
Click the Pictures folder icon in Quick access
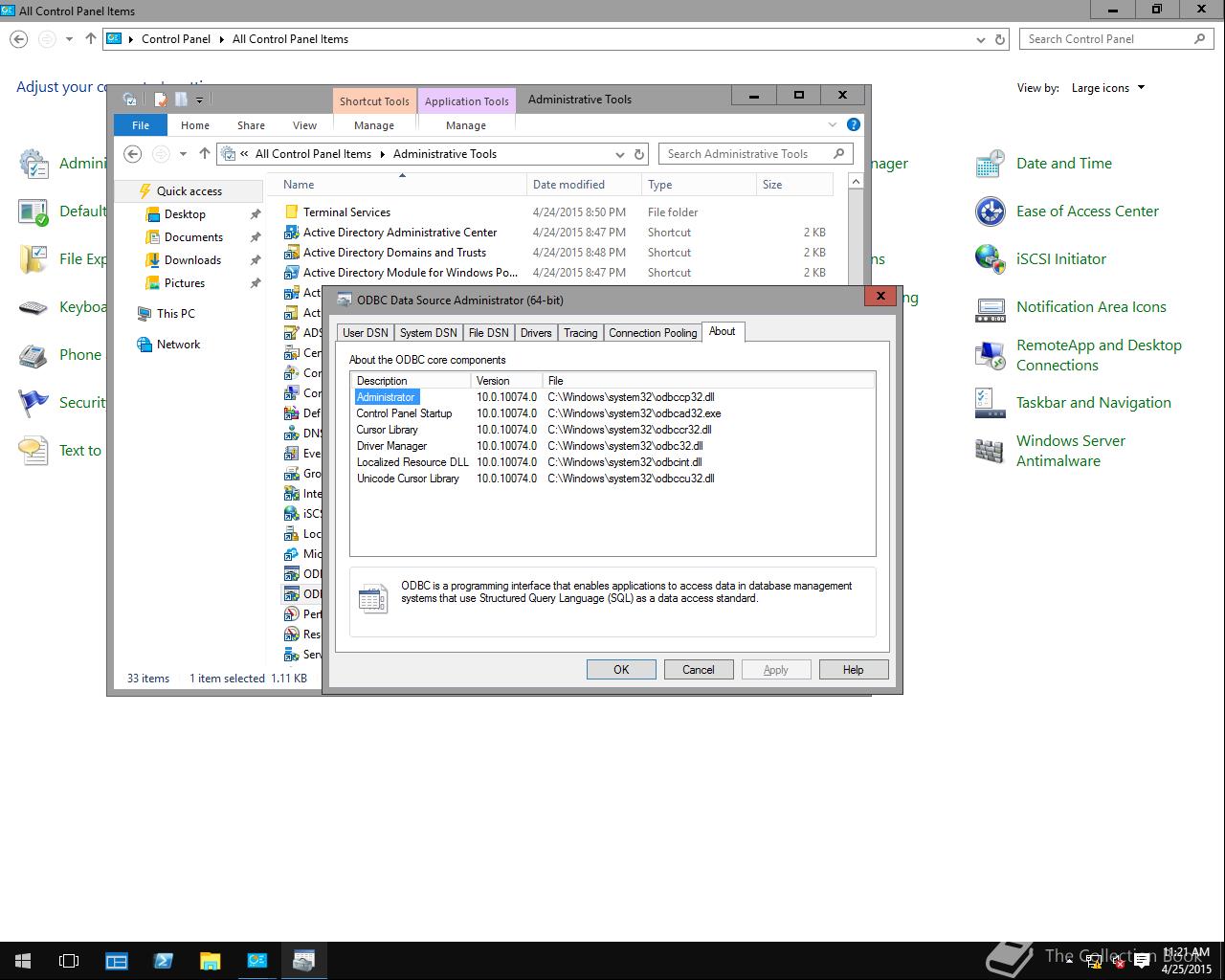(x=152, y=283)
